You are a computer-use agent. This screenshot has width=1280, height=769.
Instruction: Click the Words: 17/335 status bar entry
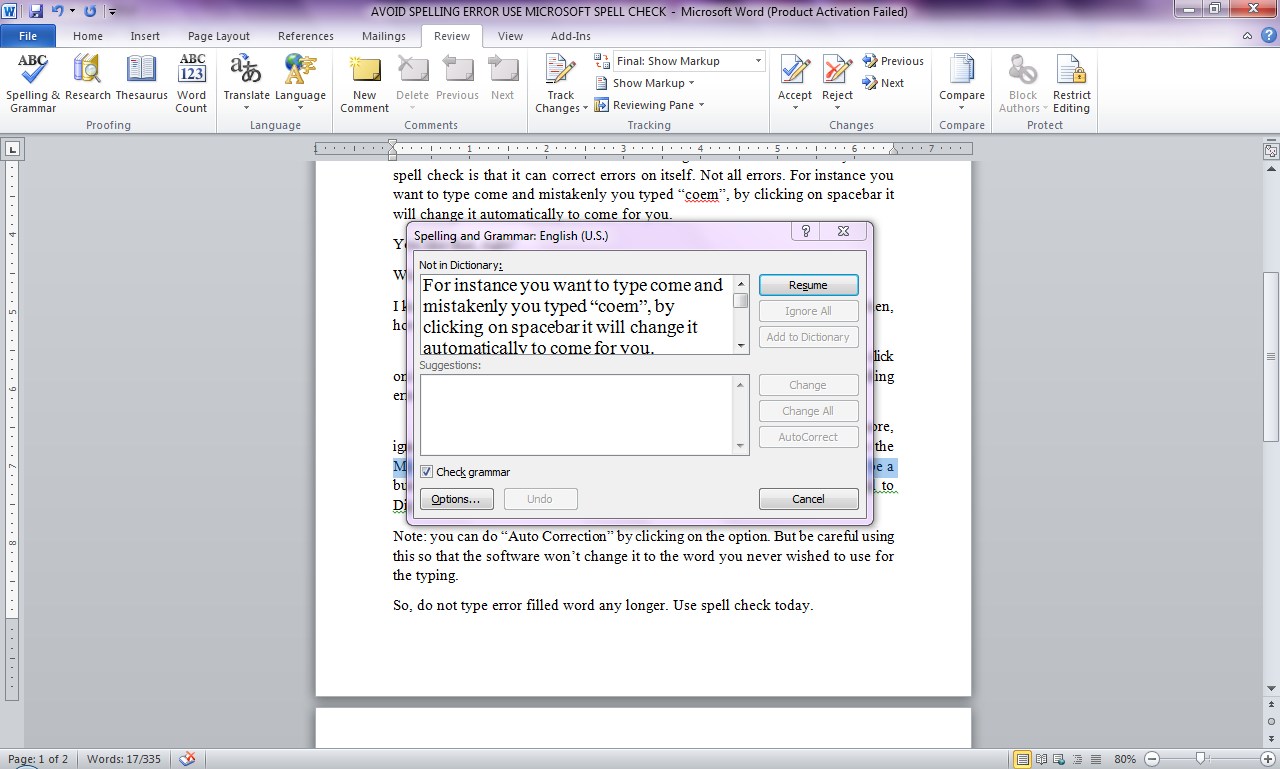[124, 759]
